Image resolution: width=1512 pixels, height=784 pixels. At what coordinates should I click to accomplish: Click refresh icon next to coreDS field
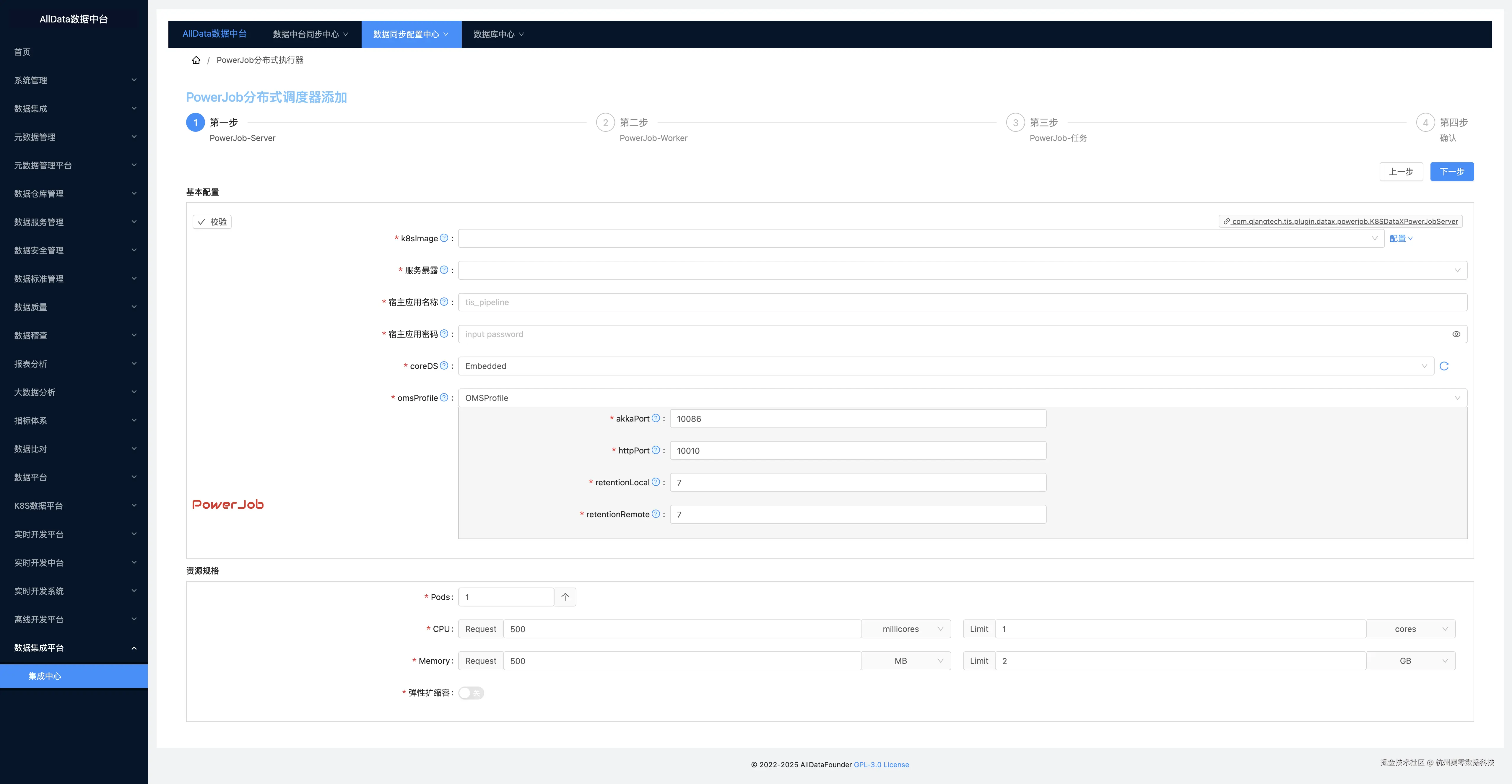[1445, 366]
